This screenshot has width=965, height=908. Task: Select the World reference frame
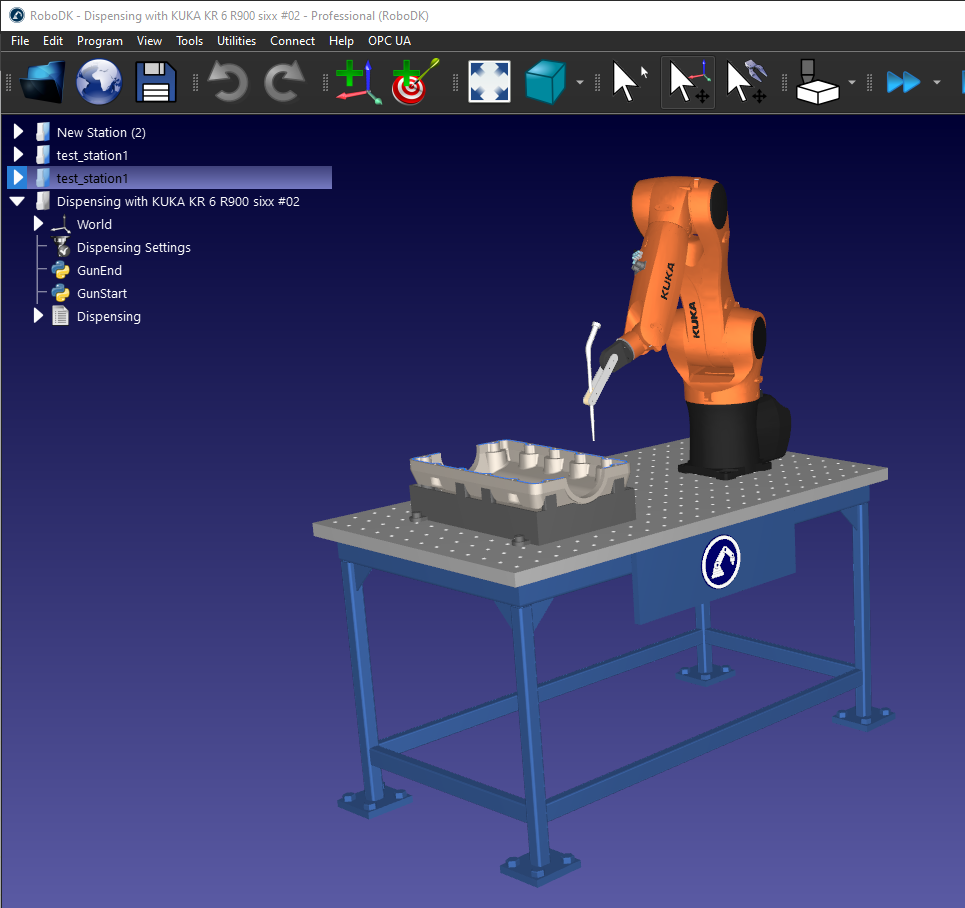coord(94,224)
